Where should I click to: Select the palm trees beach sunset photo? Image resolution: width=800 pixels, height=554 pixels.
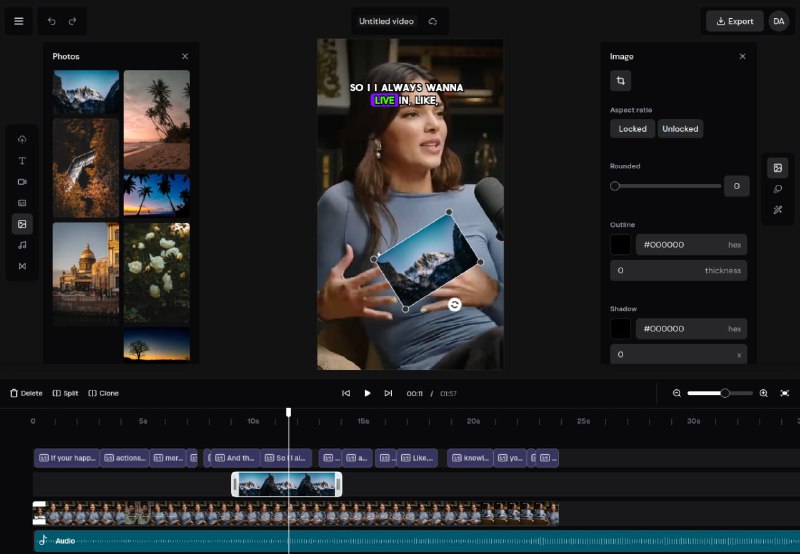click(157, 120)
